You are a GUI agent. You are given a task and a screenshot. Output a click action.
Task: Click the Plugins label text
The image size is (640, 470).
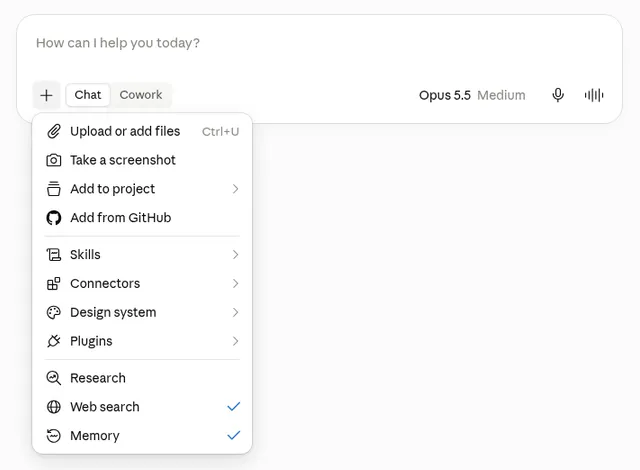(x=91, y=341)
